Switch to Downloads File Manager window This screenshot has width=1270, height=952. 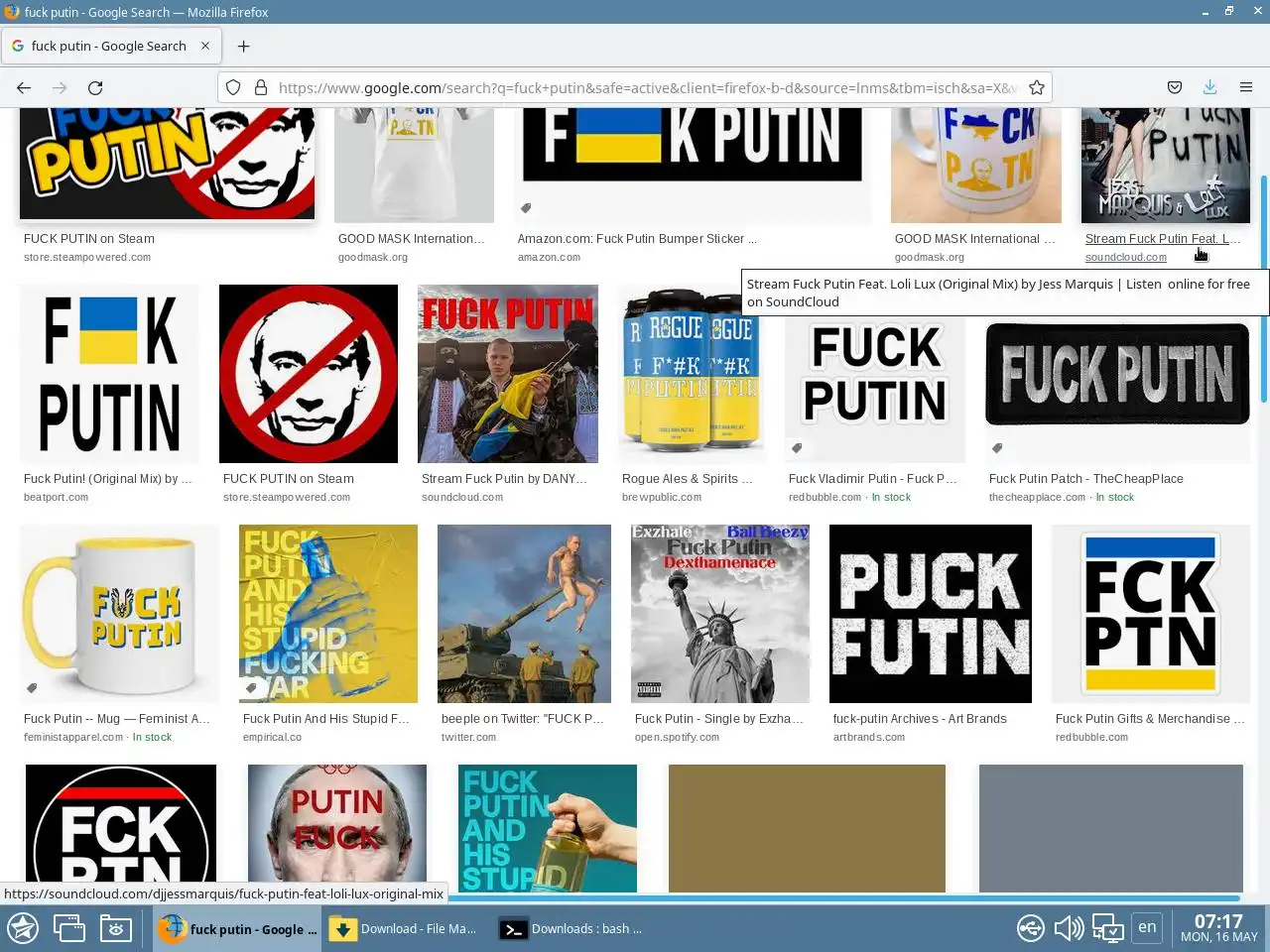(405, 929)
